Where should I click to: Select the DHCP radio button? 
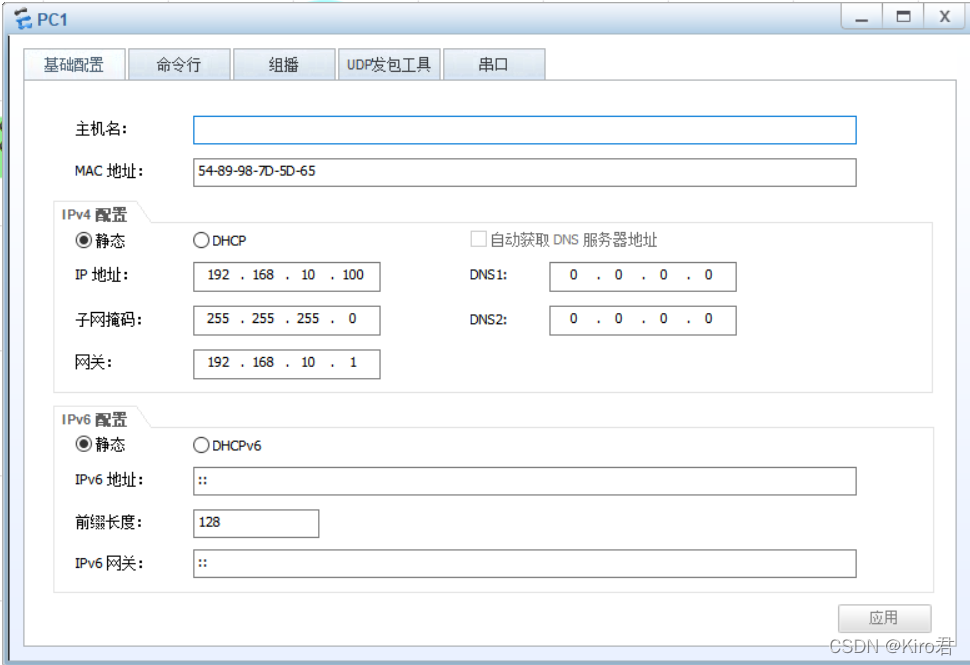click(201, 240)
